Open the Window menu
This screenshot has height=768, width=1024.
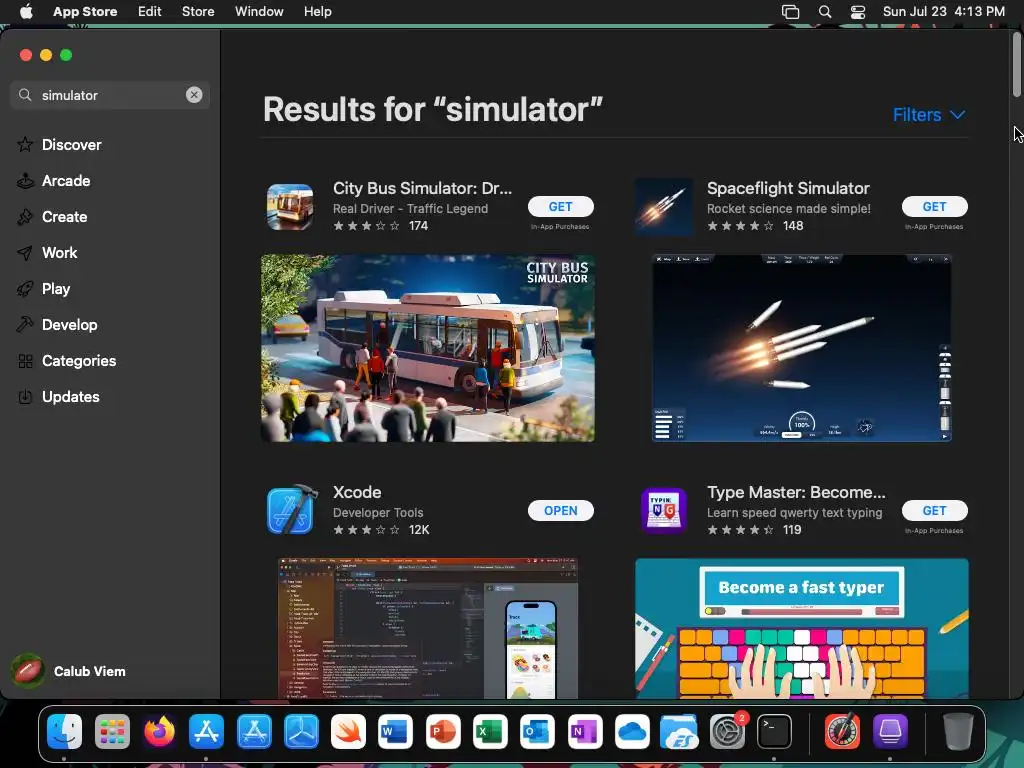[x=259, y=11]
